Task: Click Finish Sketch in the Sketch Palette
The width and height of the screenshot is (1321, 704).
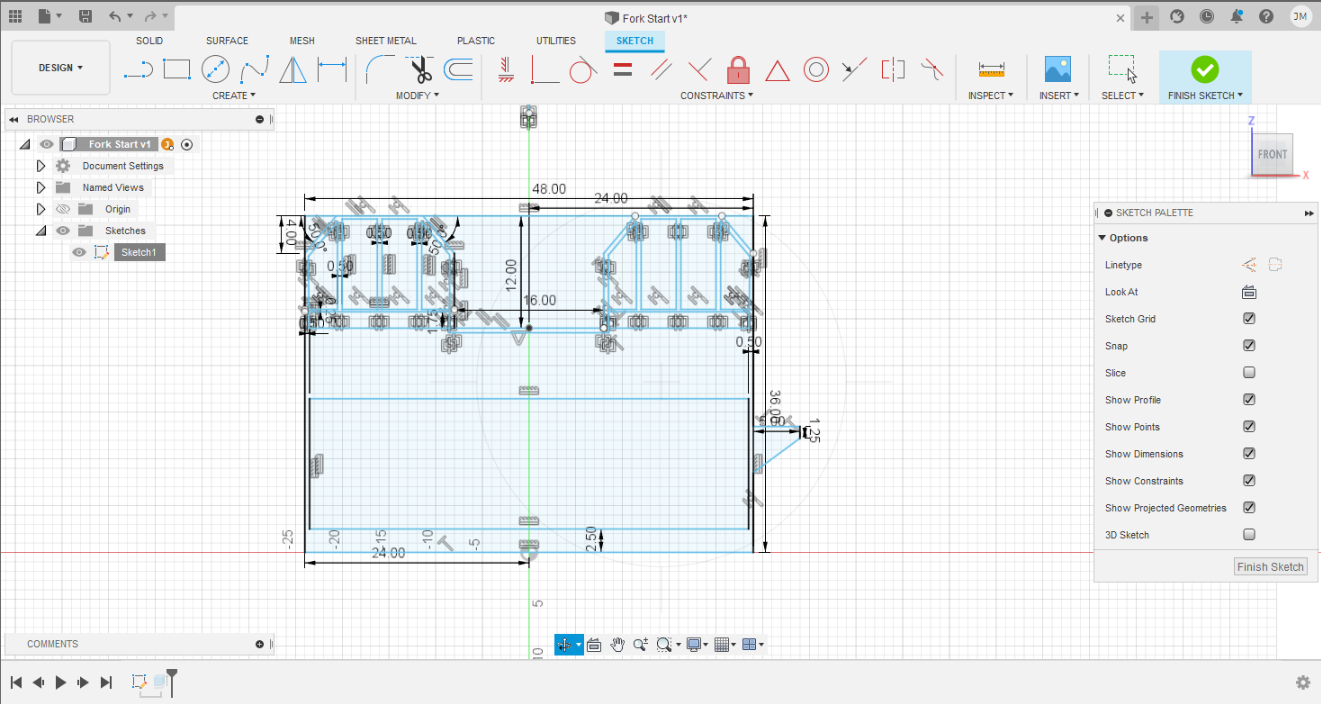Action: pos(1270,566)
